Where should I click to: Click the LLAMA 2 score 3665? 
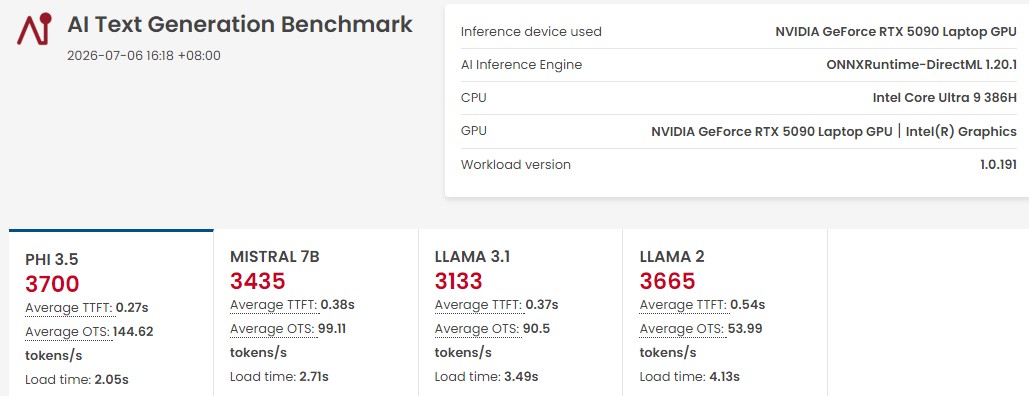click(x=667, y=281)
